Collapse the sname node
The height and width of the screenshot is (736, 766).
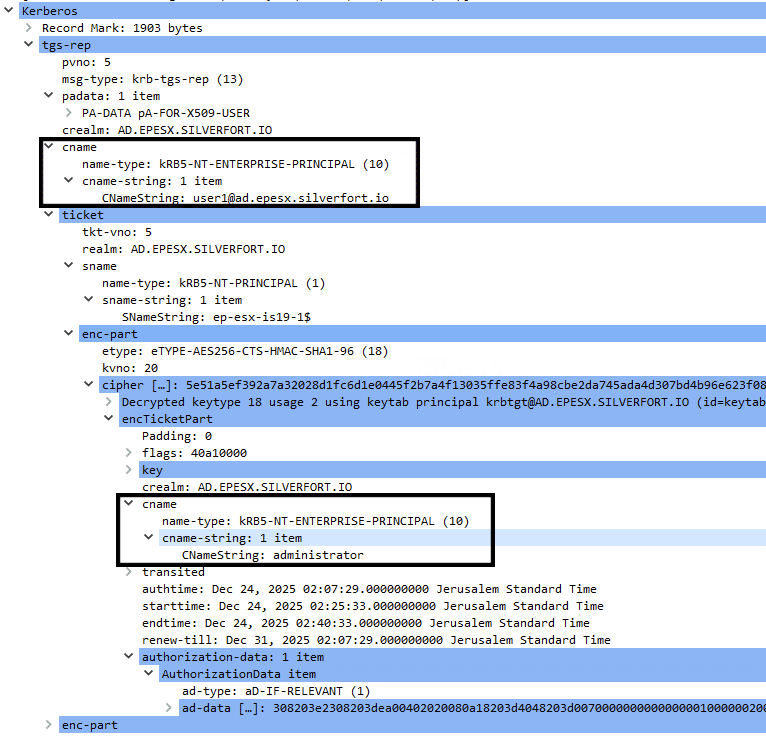(69, 265)
